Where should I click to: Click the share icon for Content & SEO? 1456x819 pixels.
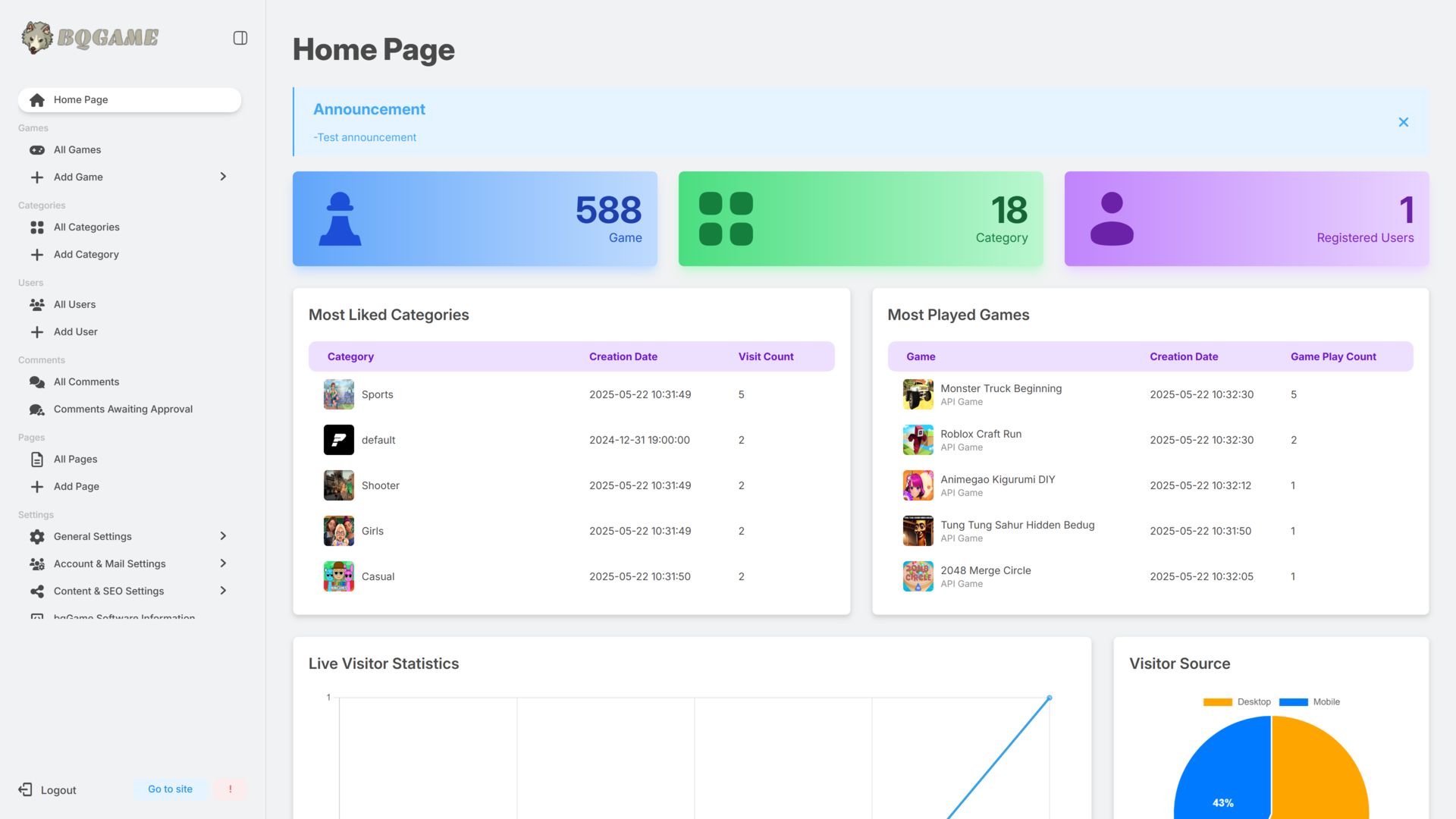tap(37, 591)
